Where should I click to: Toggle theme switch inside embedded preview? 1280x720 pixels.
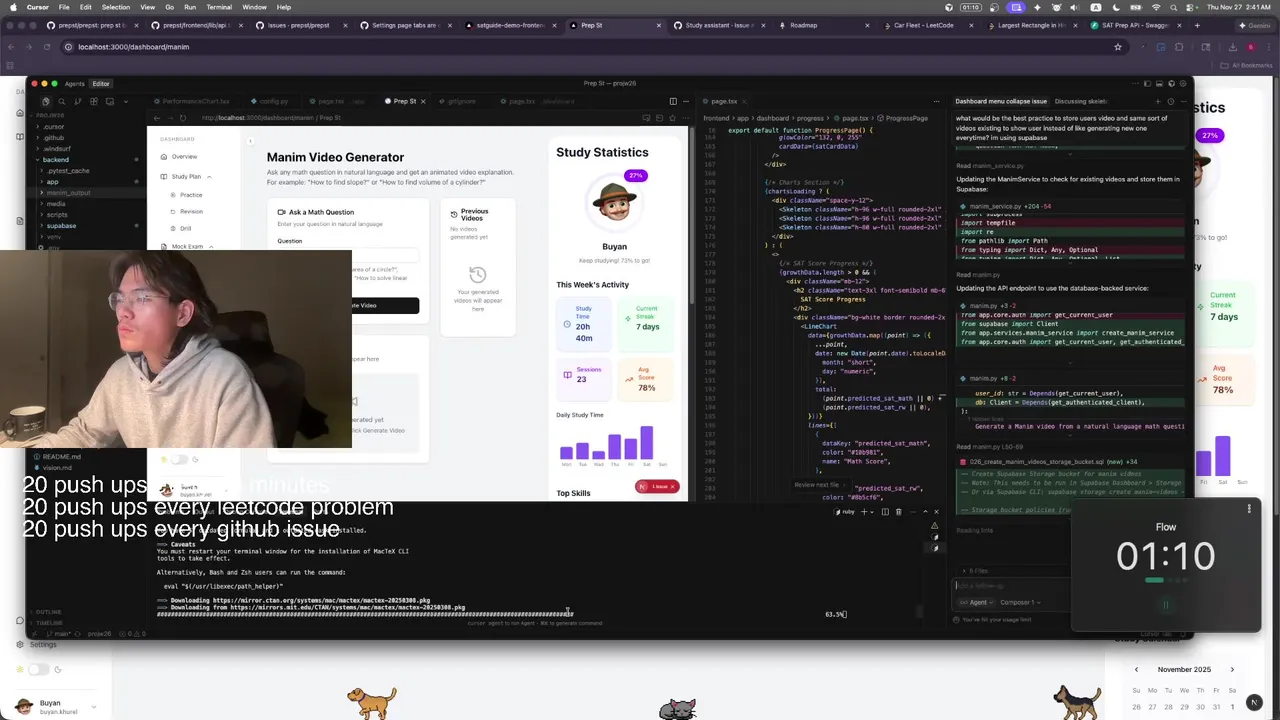(x=180, y=459)
